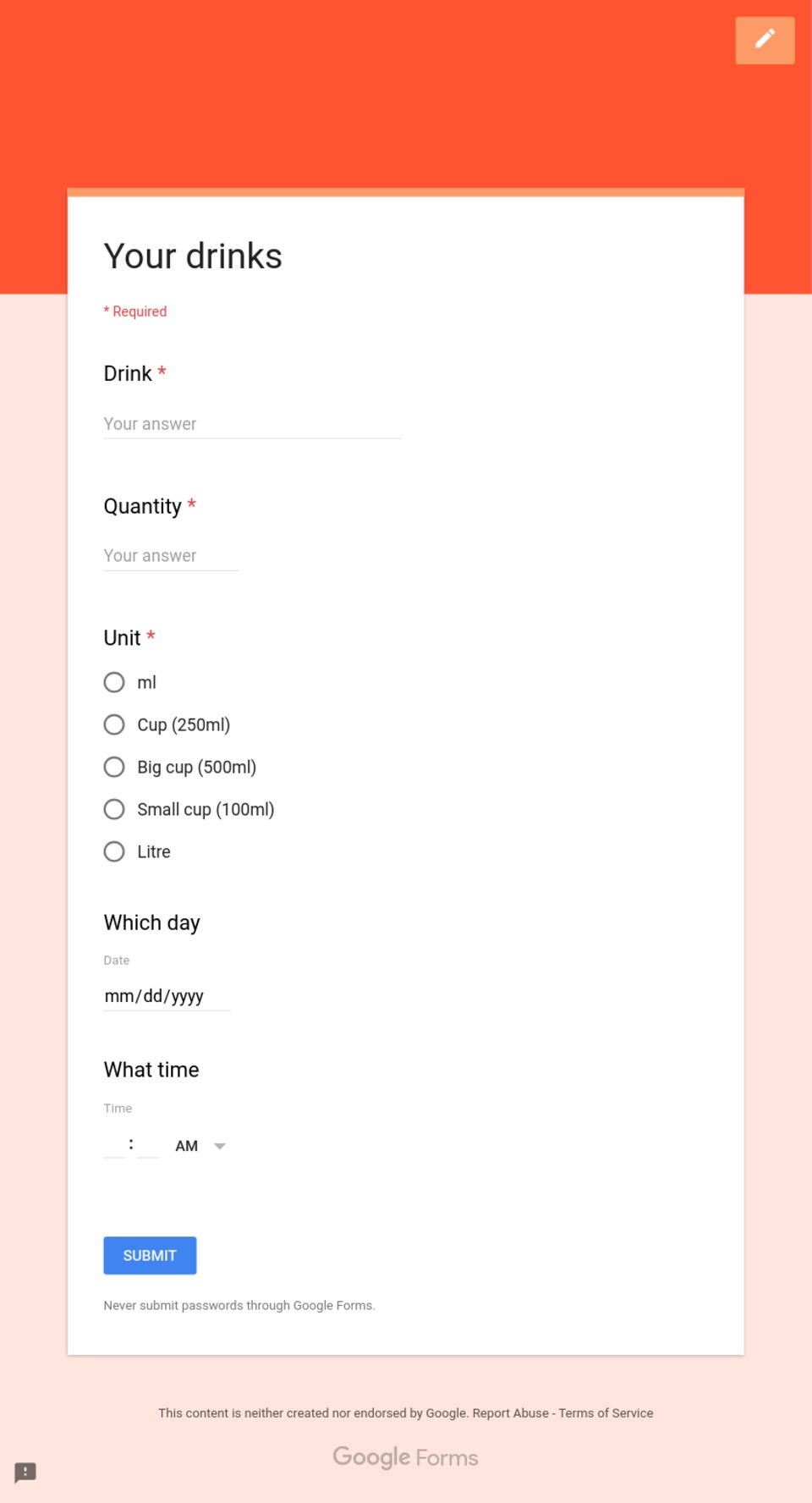Select the ml radio button
Viewport: 812px width, 1503px height.
[113, 682]
